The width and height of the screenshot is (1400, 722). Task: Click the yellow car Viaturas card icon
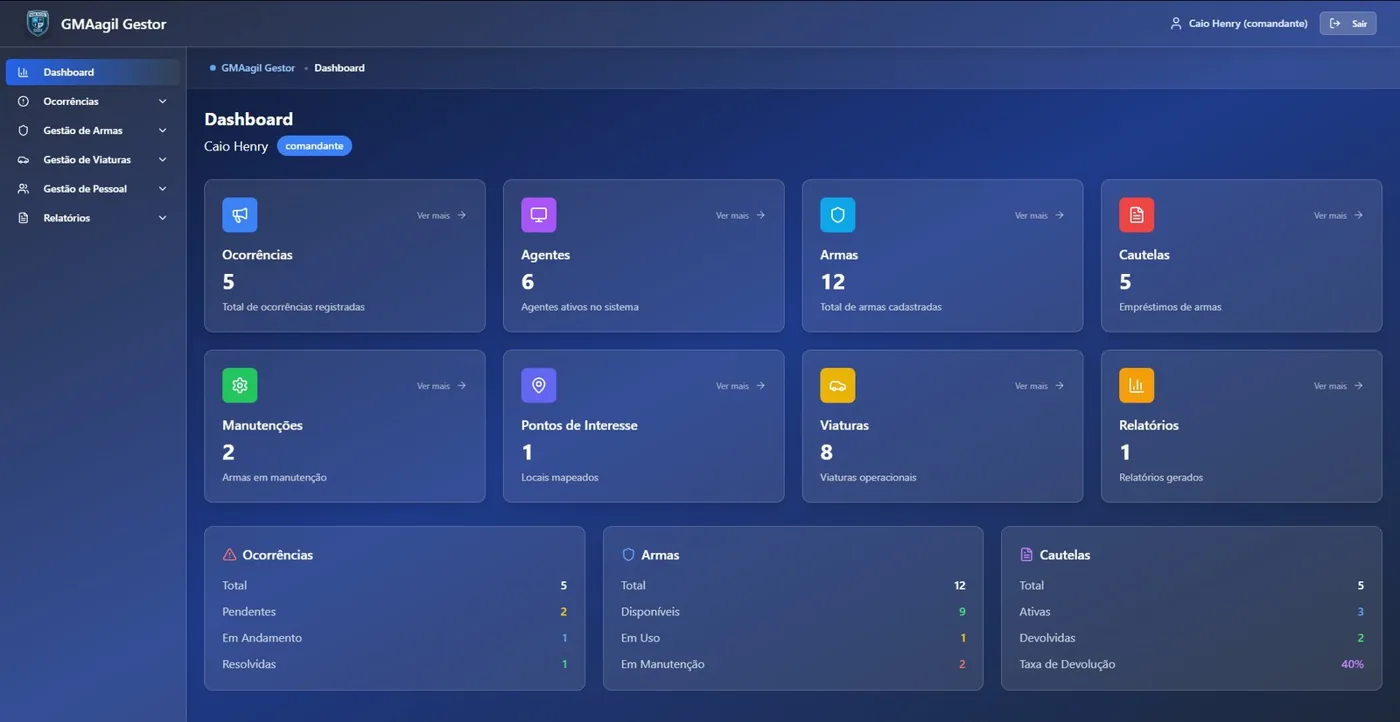[x=838, y=385]
